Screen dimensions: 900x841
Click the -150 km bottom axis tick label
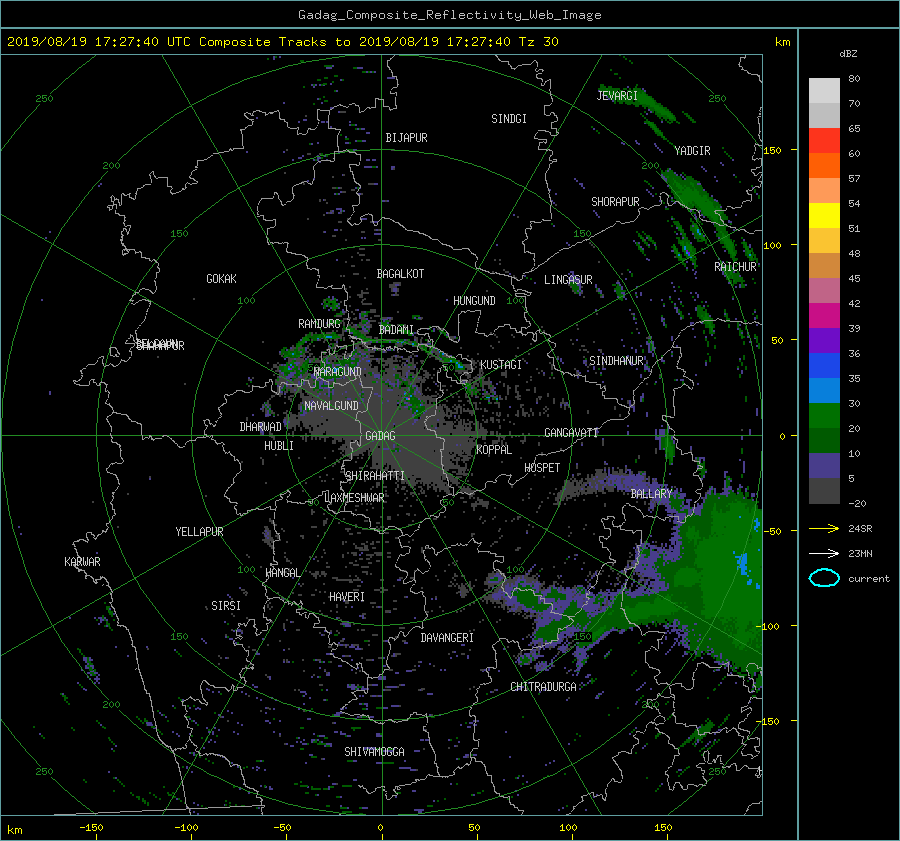click(91, 828)
